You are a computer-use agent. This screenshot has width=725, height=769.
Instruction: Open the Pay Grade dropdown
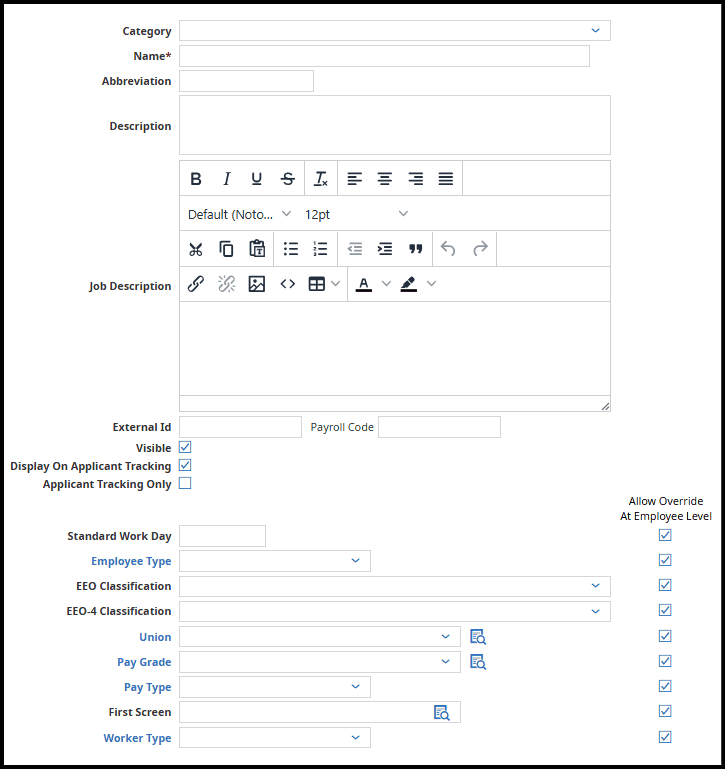(x=320, y=662)
